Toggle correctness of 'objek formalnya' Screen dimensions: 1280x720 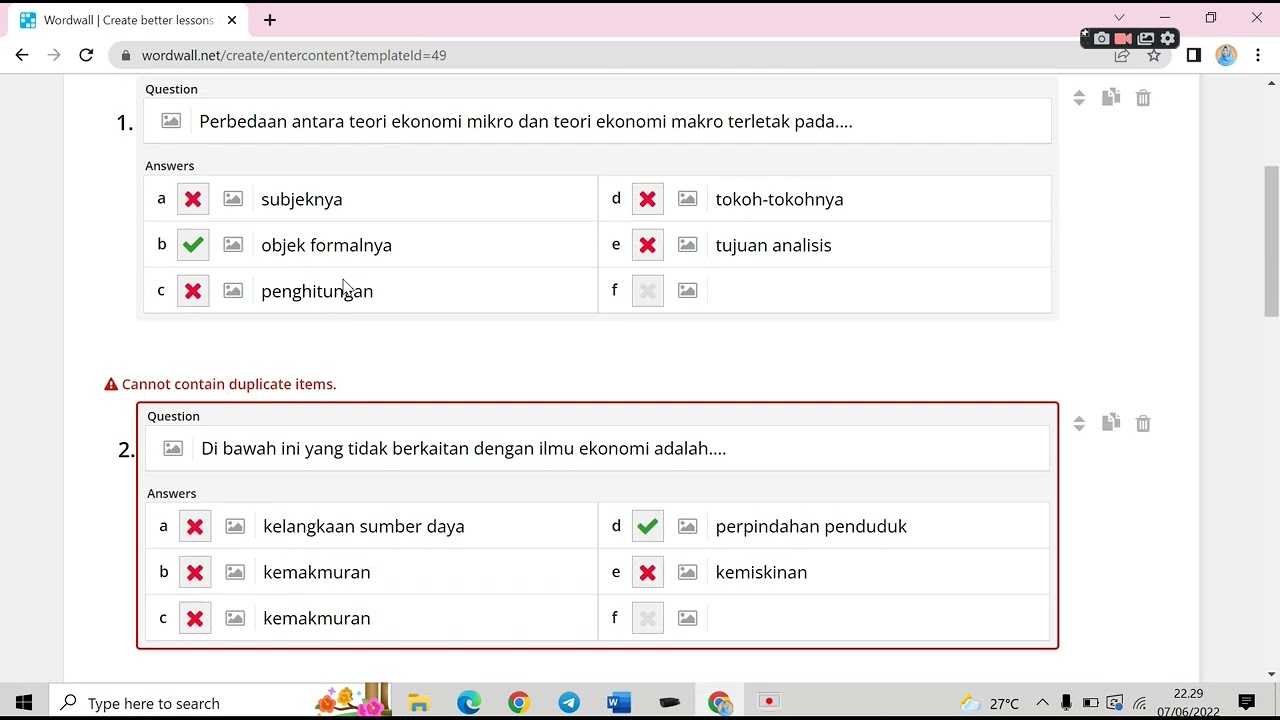193,245
